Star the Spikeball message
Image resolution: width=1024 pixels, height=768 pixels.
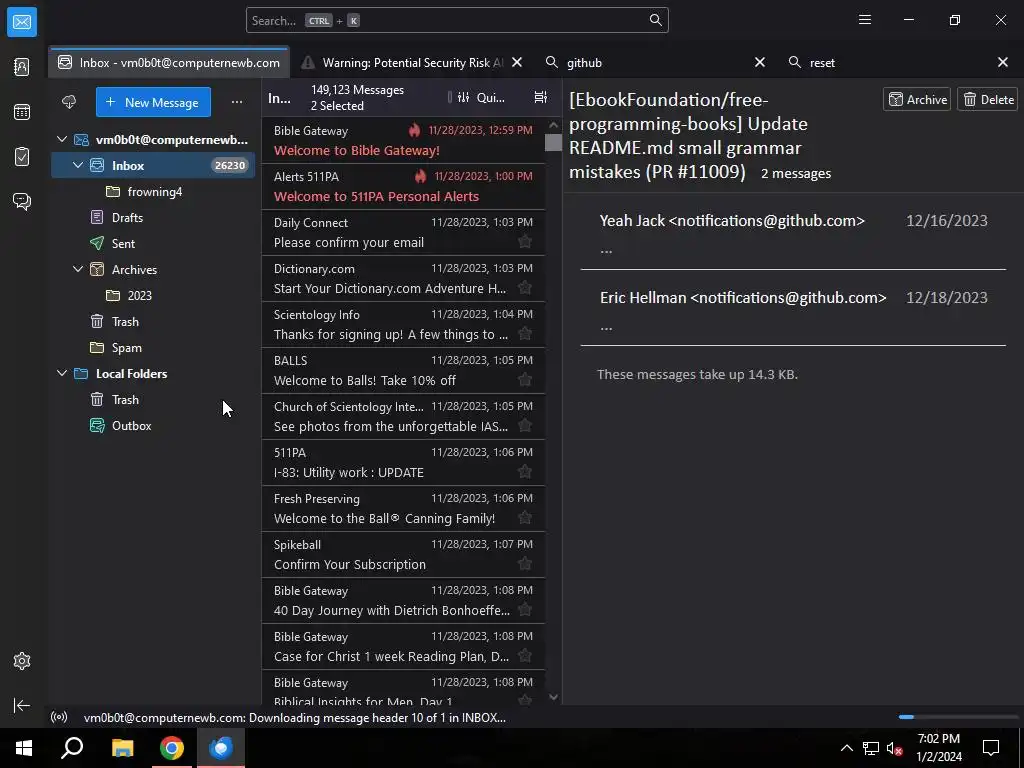(x=524, y=564)
